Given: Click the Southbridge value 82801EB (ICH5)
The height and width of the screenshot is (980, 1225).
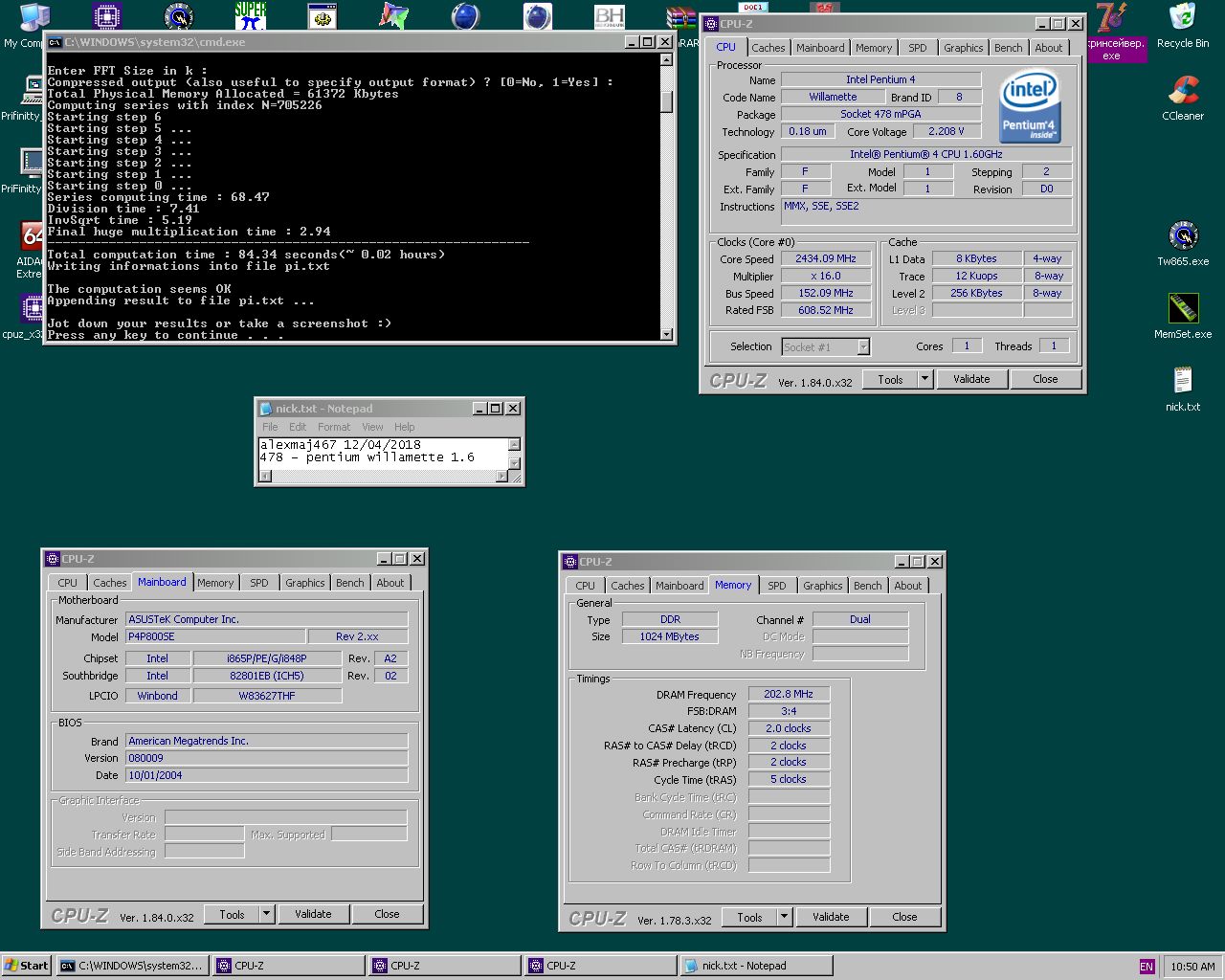Looking at the screenshot, I should [267, 676].
